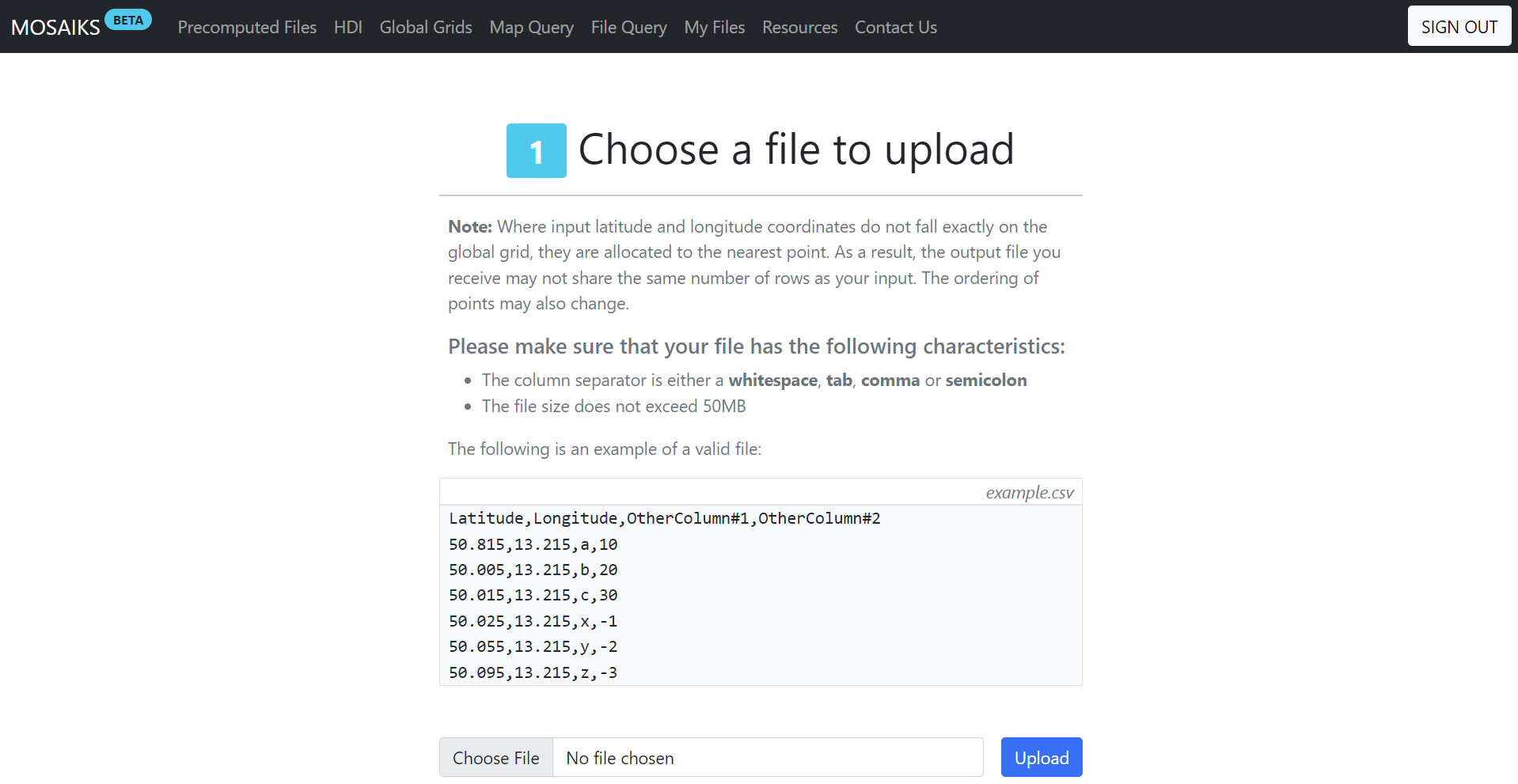Open the Contact Us page
1518x784 pixels.
(x=896, y=27)
